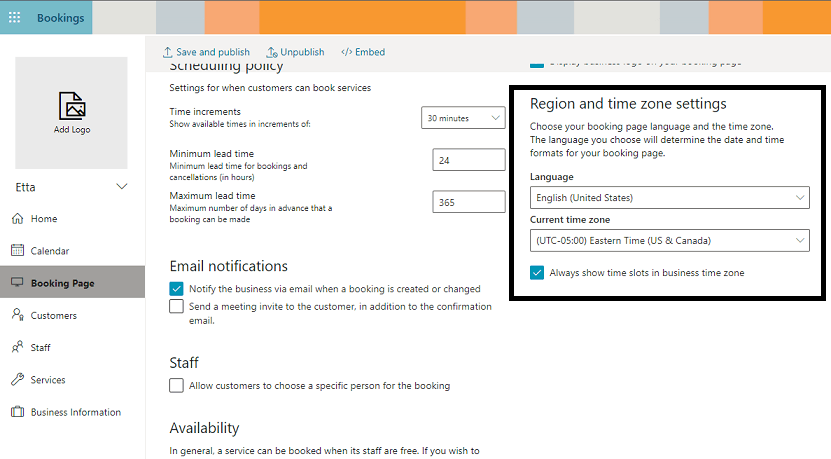Check Send a meeting invite to customer
This screenshot has width=831, height=459.
[176, 306]
